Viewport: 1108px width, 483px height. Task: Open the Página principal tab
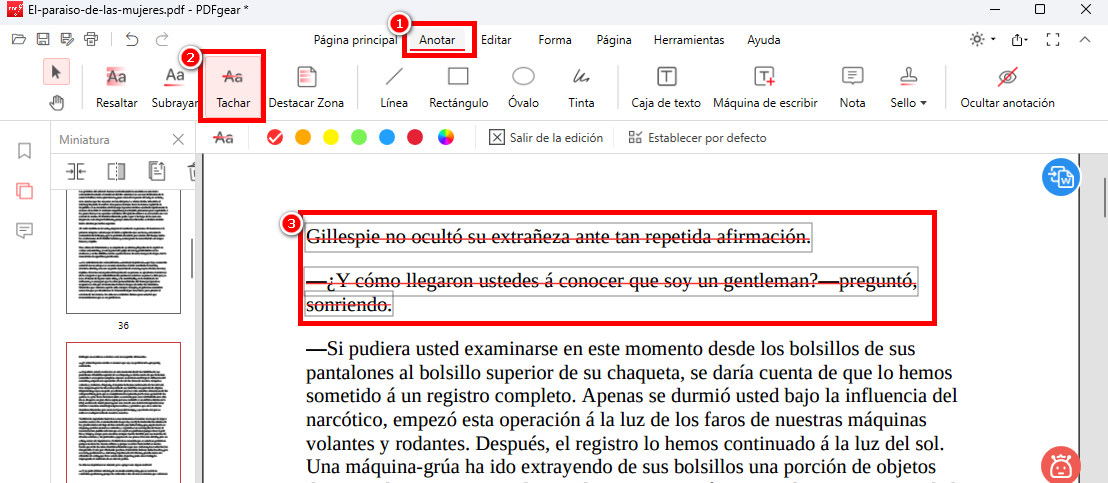[355, 40]
